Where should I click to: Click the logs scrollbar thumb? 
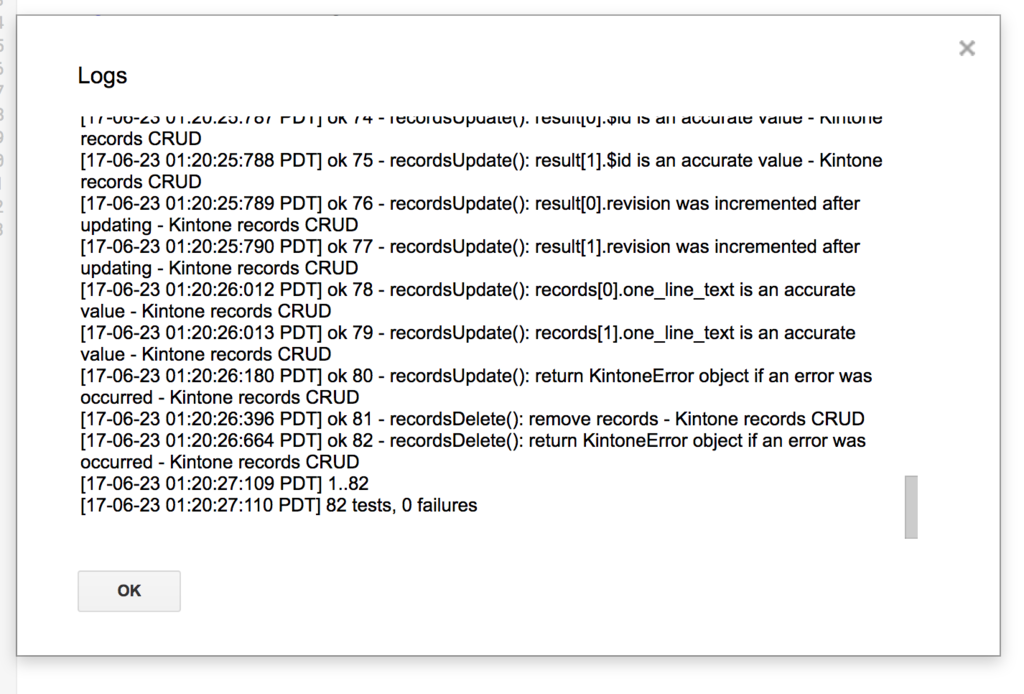coord(911,507)
